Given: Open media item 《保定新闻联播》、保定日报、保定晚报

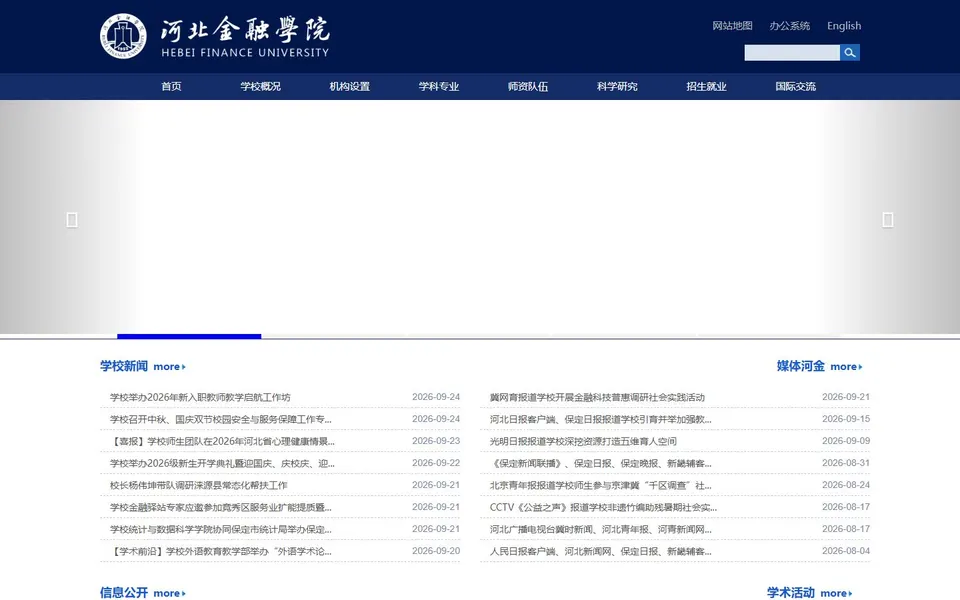Looking at the screenshot, I should click(601, 463).
